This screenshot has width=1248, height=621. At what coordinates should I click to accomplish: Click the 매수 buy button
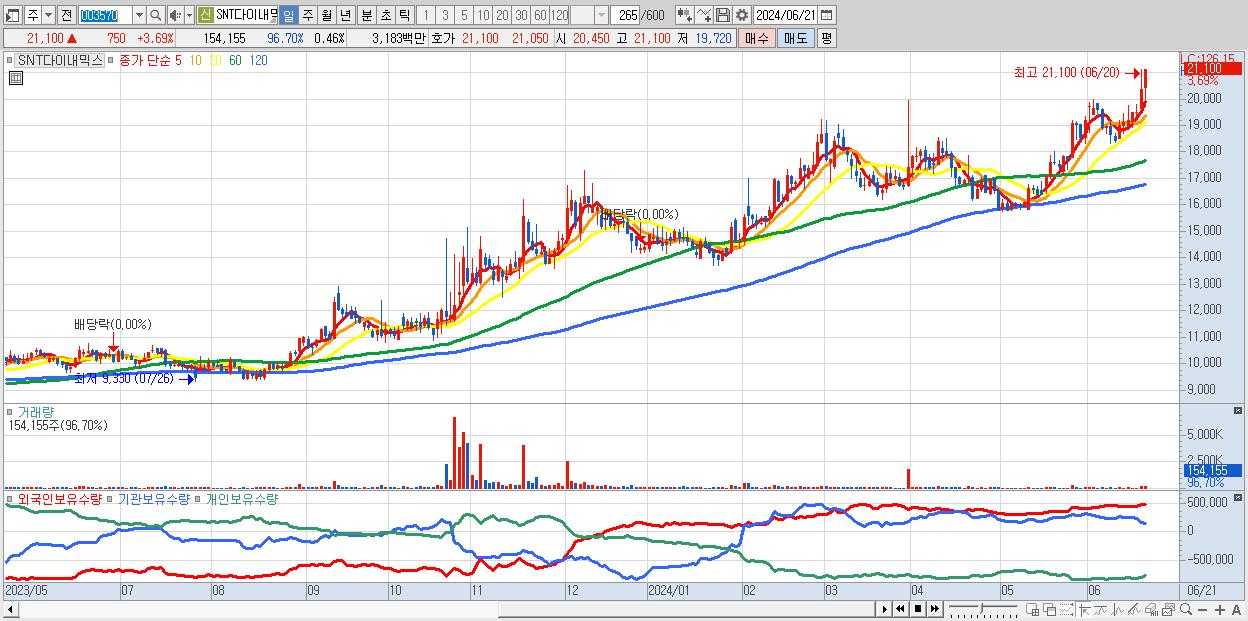[x=757, y=38]
